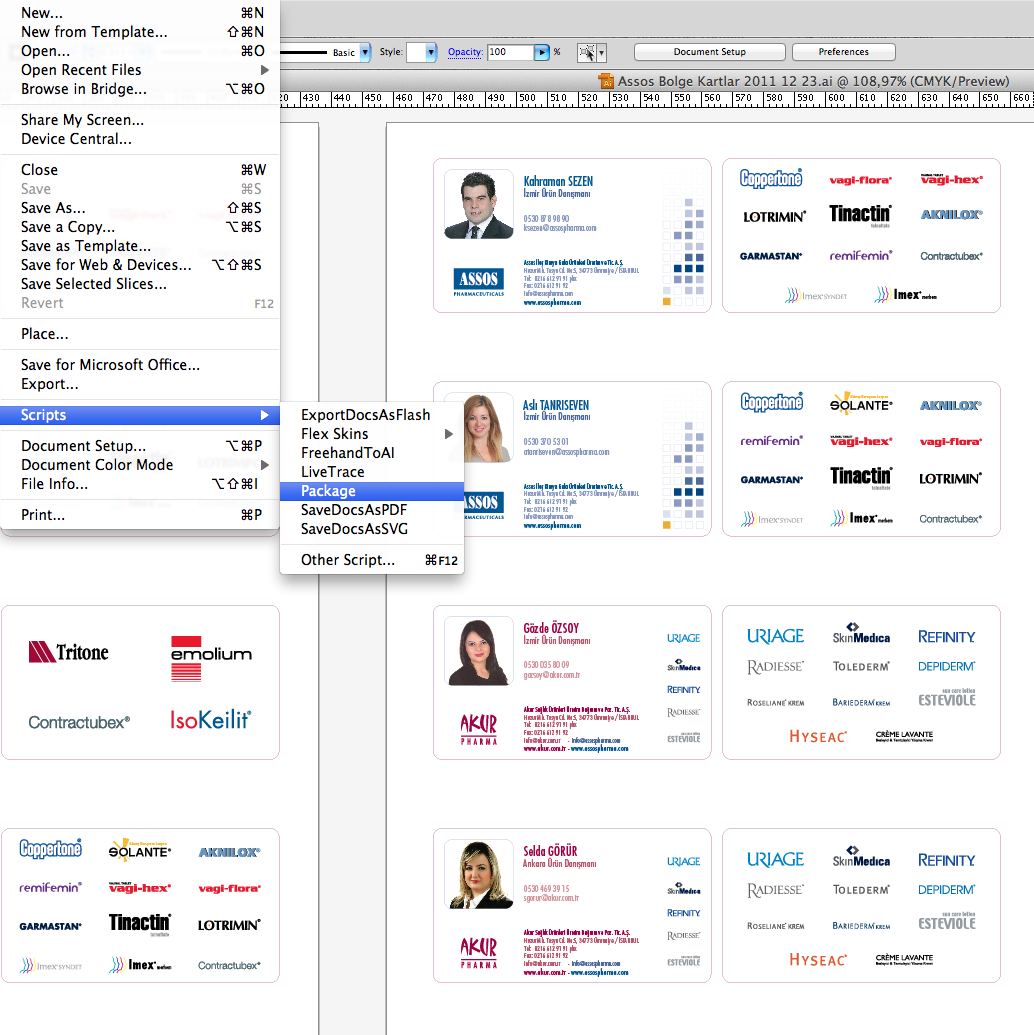Select the emolium logo
Image resolution: width=1034 pixels, height=1035 pixels.
[211, 658]
